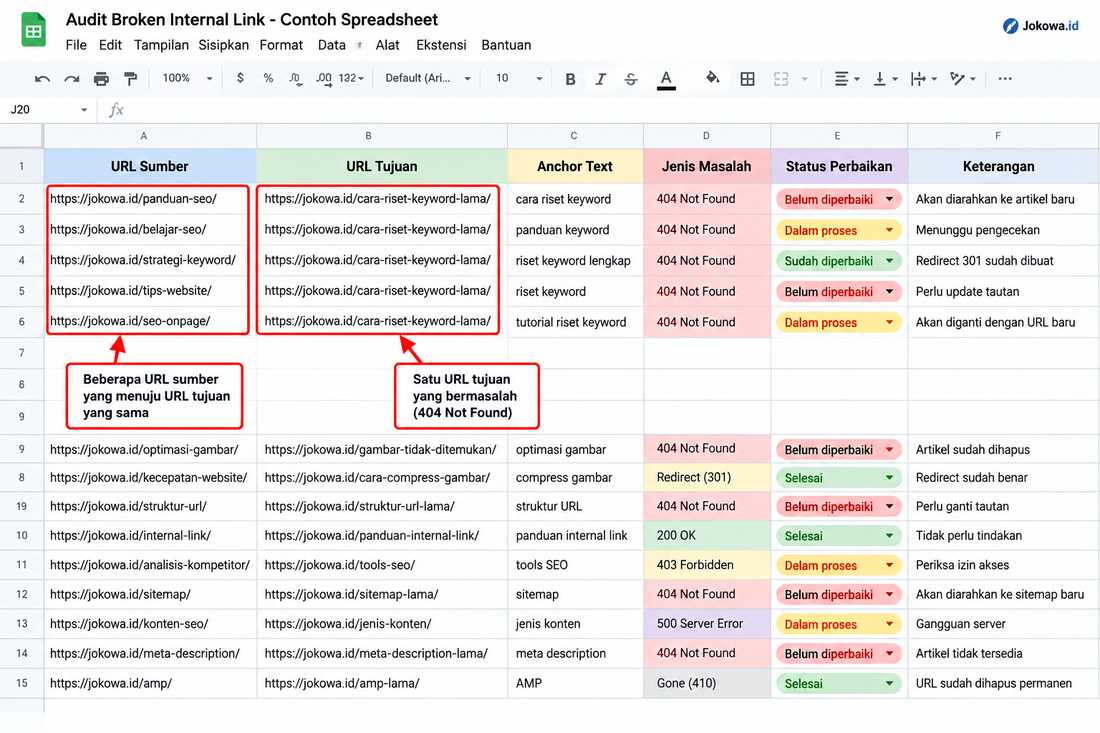Image resolution: width=1100 pixels, height=733 pixels.
Task: Open the Borders tool
Action: pyautogui.click(x=748, y=79)
